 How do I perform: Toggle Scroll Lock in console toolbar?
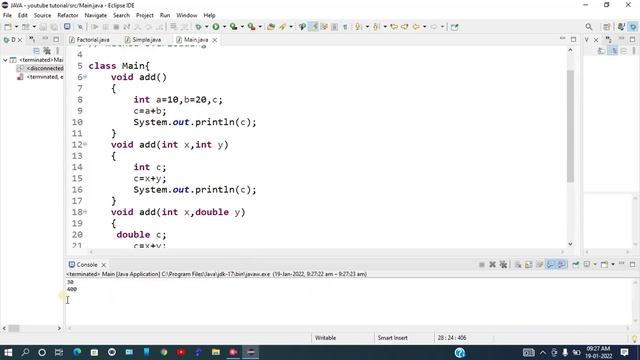tap(529, 264)
